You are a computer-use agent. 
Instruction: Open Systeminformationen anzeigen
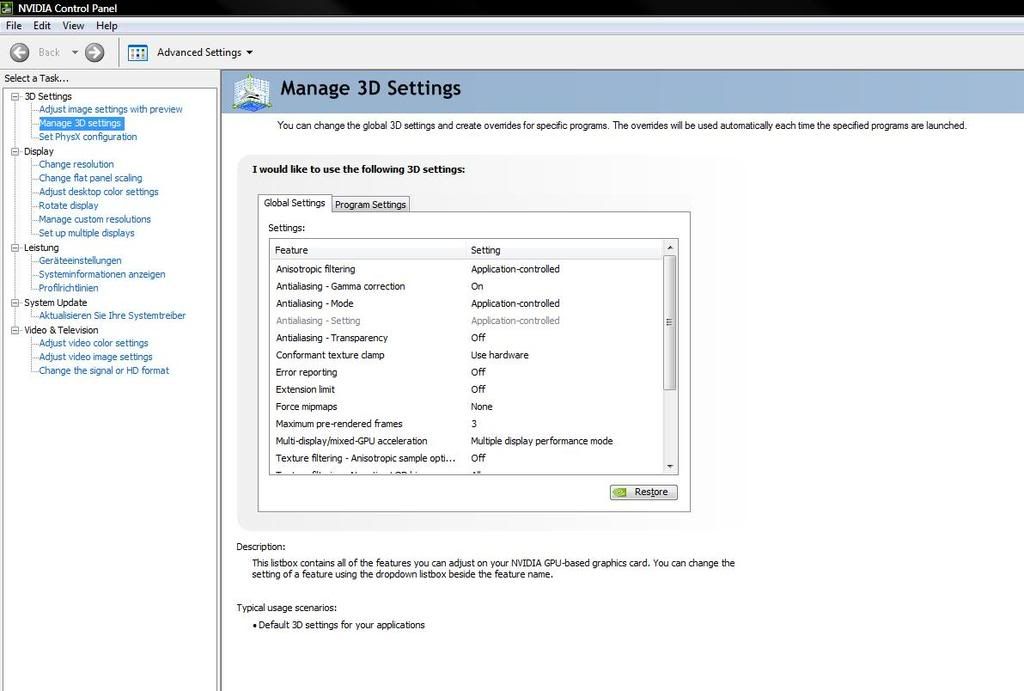tap(102, 274)
